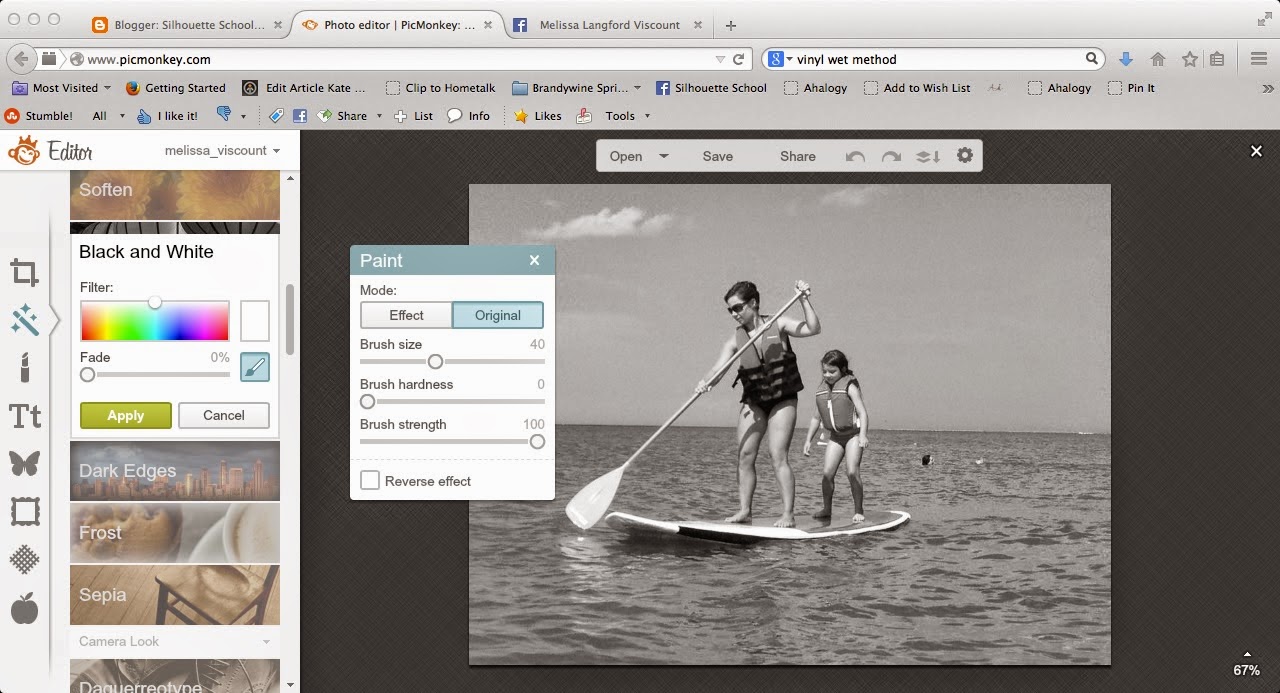This screenshot has width=1280, height=693.
Task: Select the paintbrush toggle in Black and White panel
Action: point(255,367)
